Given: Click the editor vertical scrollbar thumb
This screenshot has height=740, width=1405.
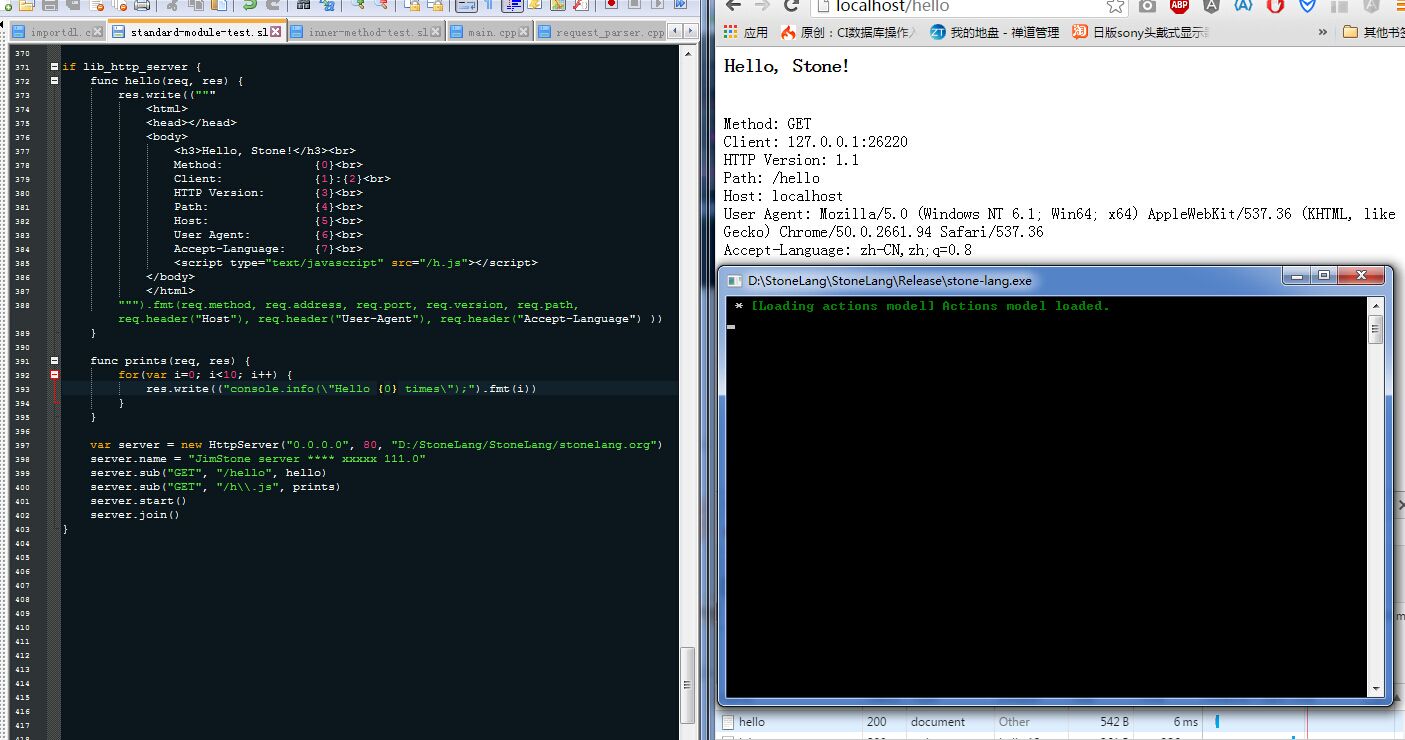Looking at the screenshot, I should (688, 685).
